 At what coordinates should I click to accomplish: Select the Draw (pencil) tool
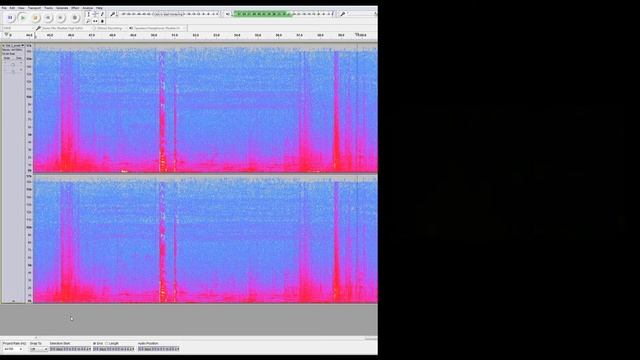(102, 14)
